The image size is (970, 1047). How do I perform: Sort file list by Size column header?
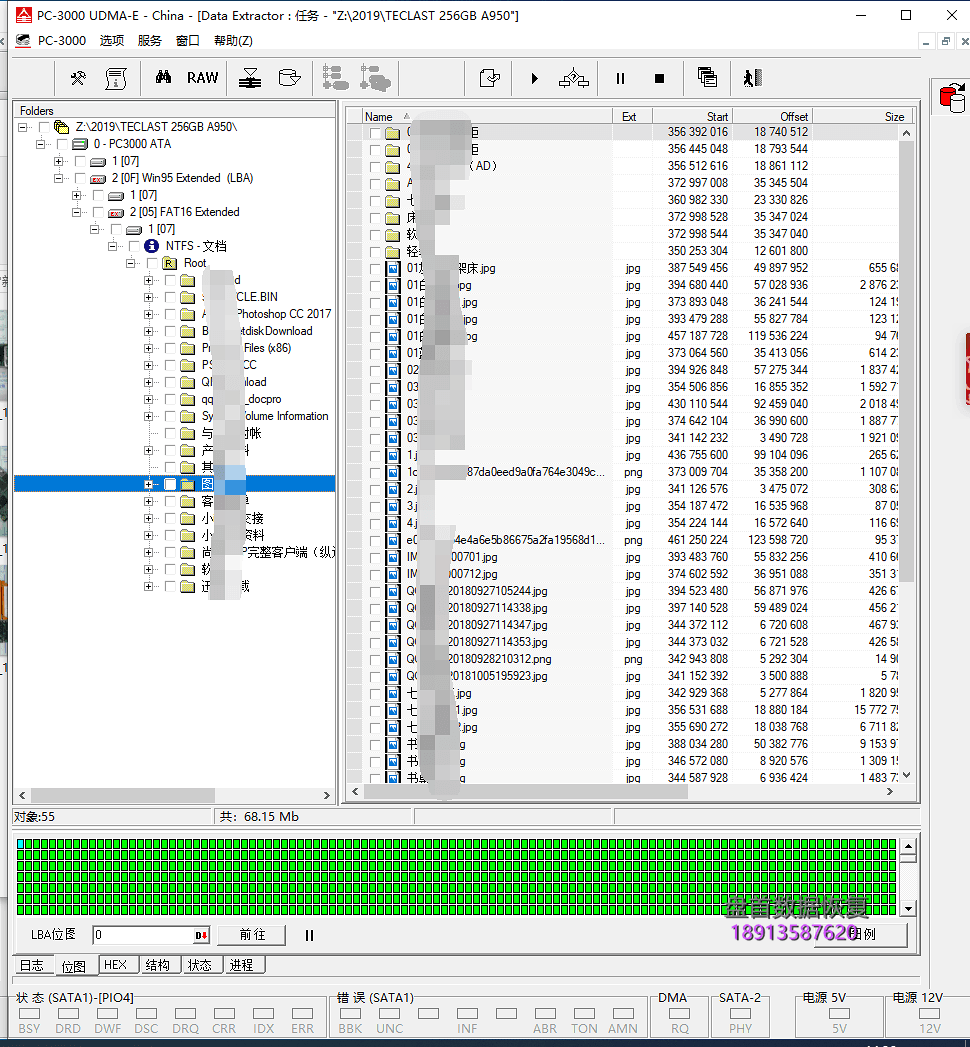(863, 116)
